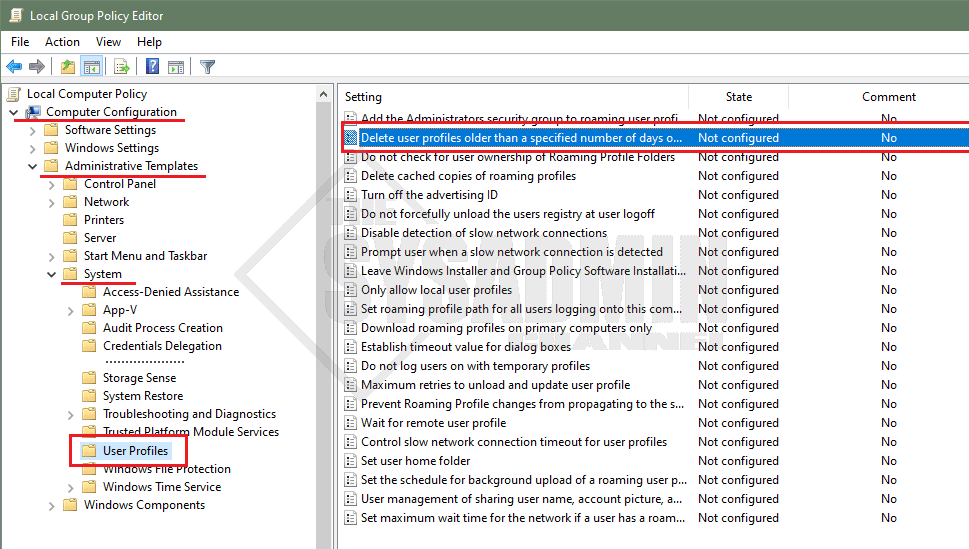Select 'Do not check for user ownership of Roaming Profile Folders'
The width and height of the screenshot is (969, 549).
coord(518,157)
